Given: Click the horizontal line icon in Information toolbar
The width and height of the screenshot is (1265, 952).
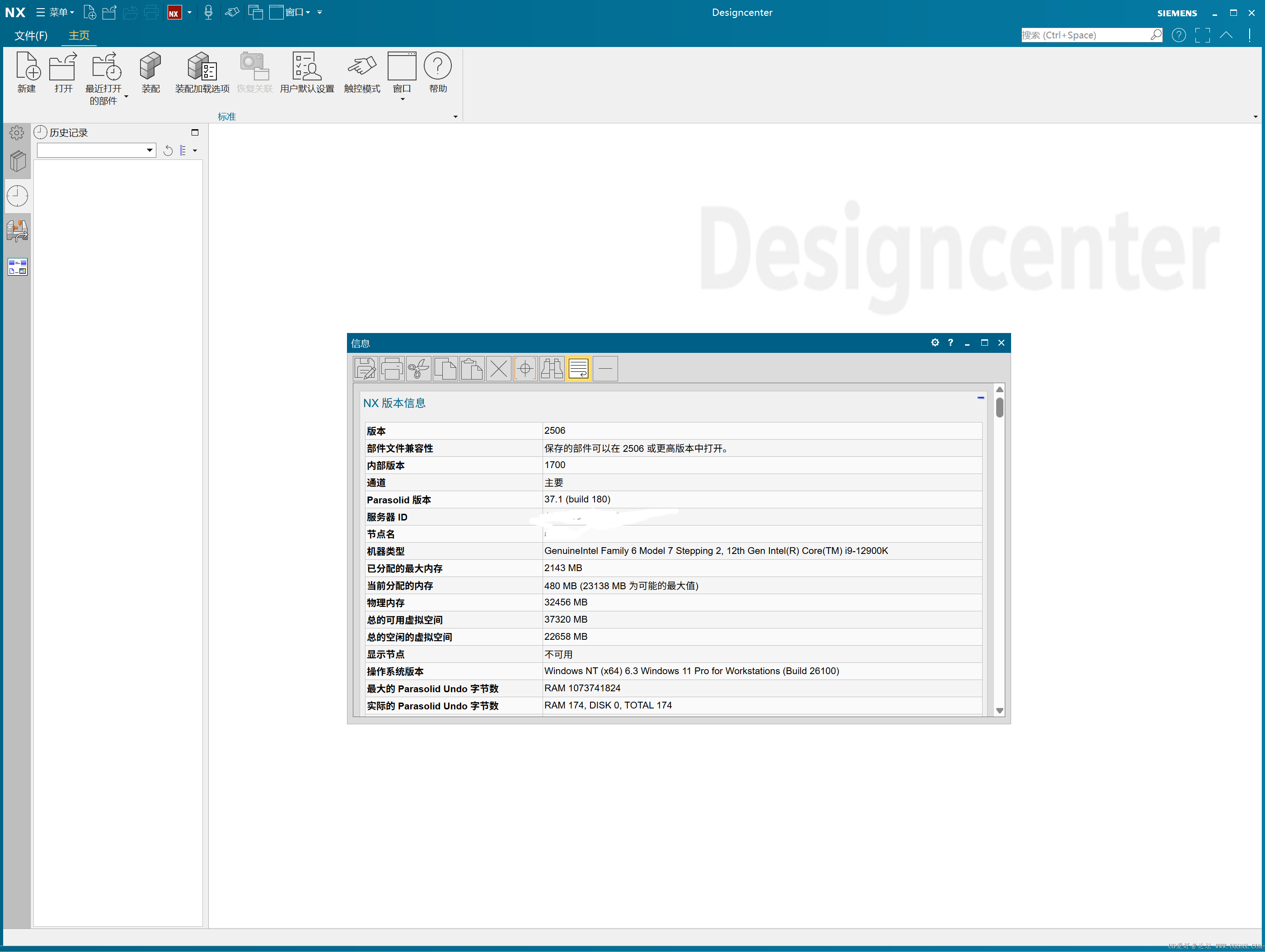Looking at the screenshot, I should pos(605,369).
